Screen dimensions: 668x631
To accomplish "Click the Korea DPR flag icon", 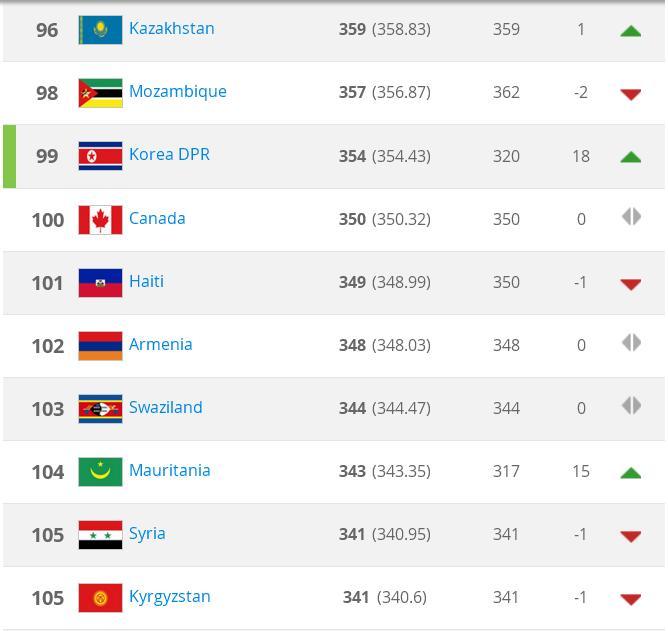I will point(101,156).
